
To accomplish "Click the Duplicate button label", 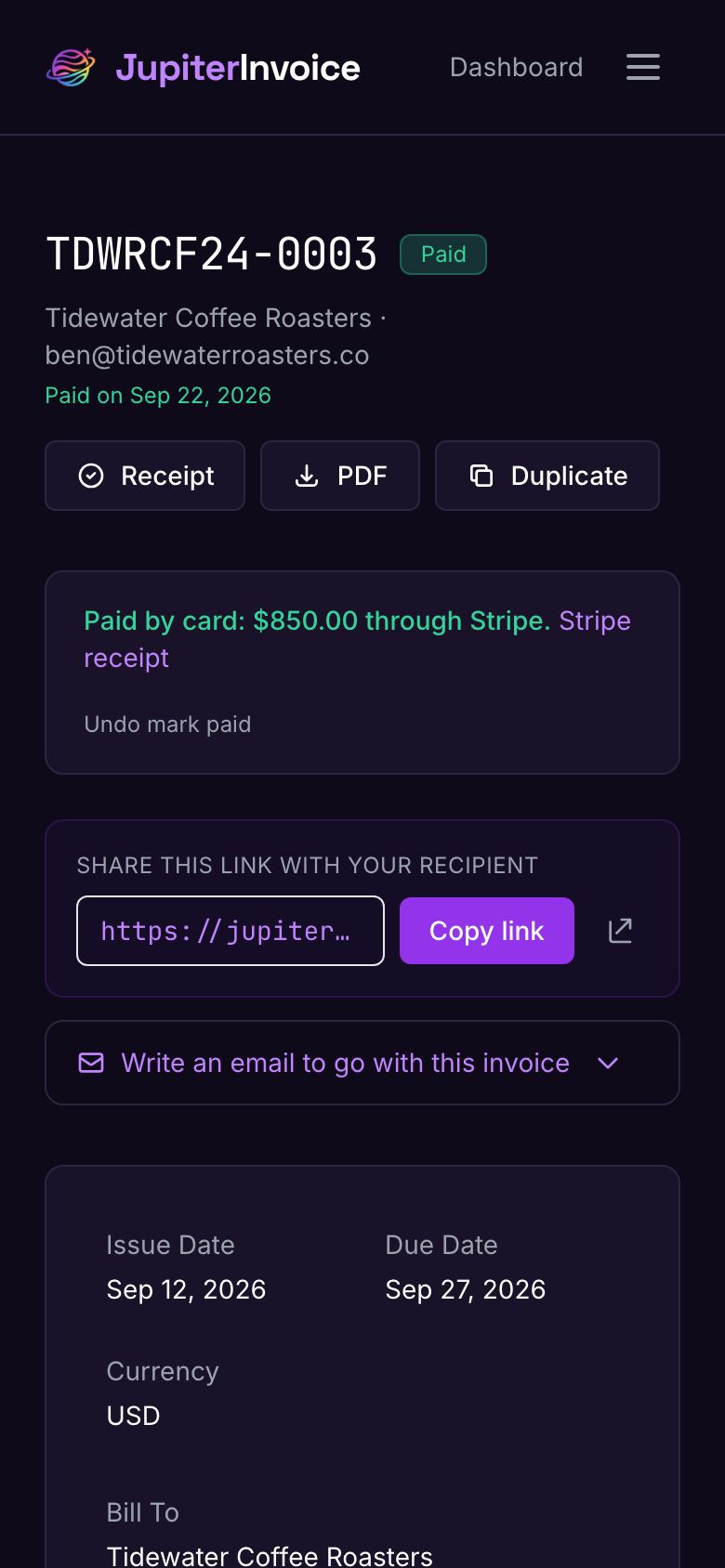I will tap(570, 476).
